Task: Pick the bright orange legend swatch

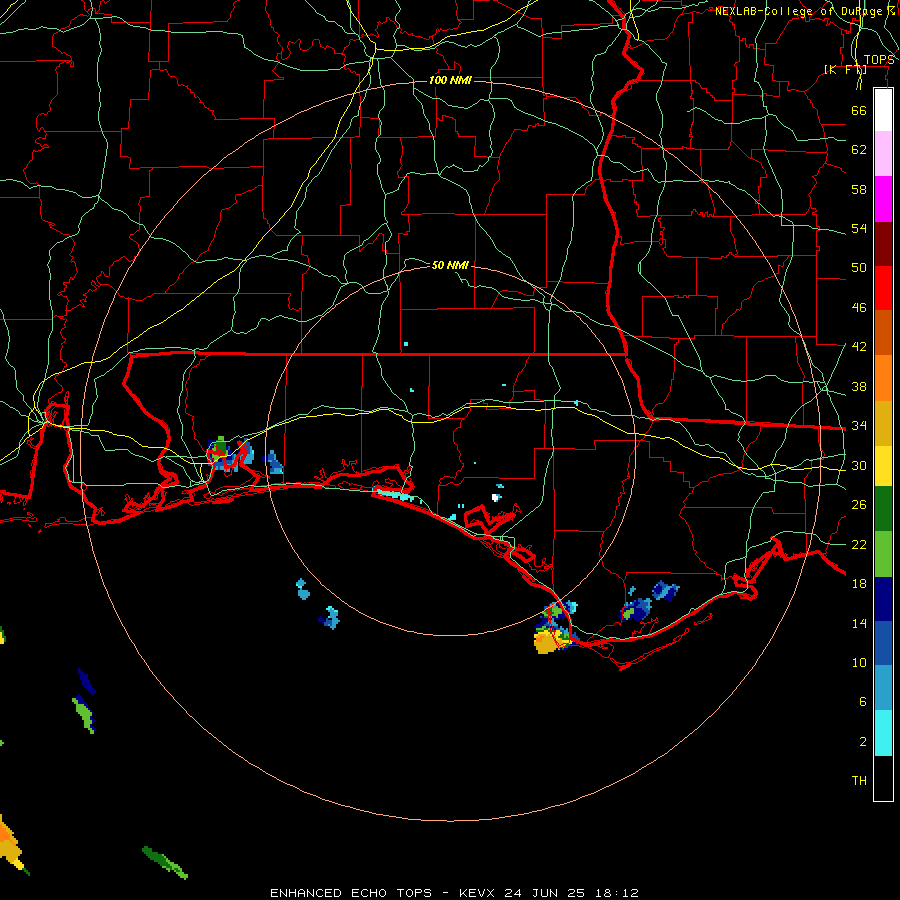Action: pyautogui.click(x=883, y=378)
